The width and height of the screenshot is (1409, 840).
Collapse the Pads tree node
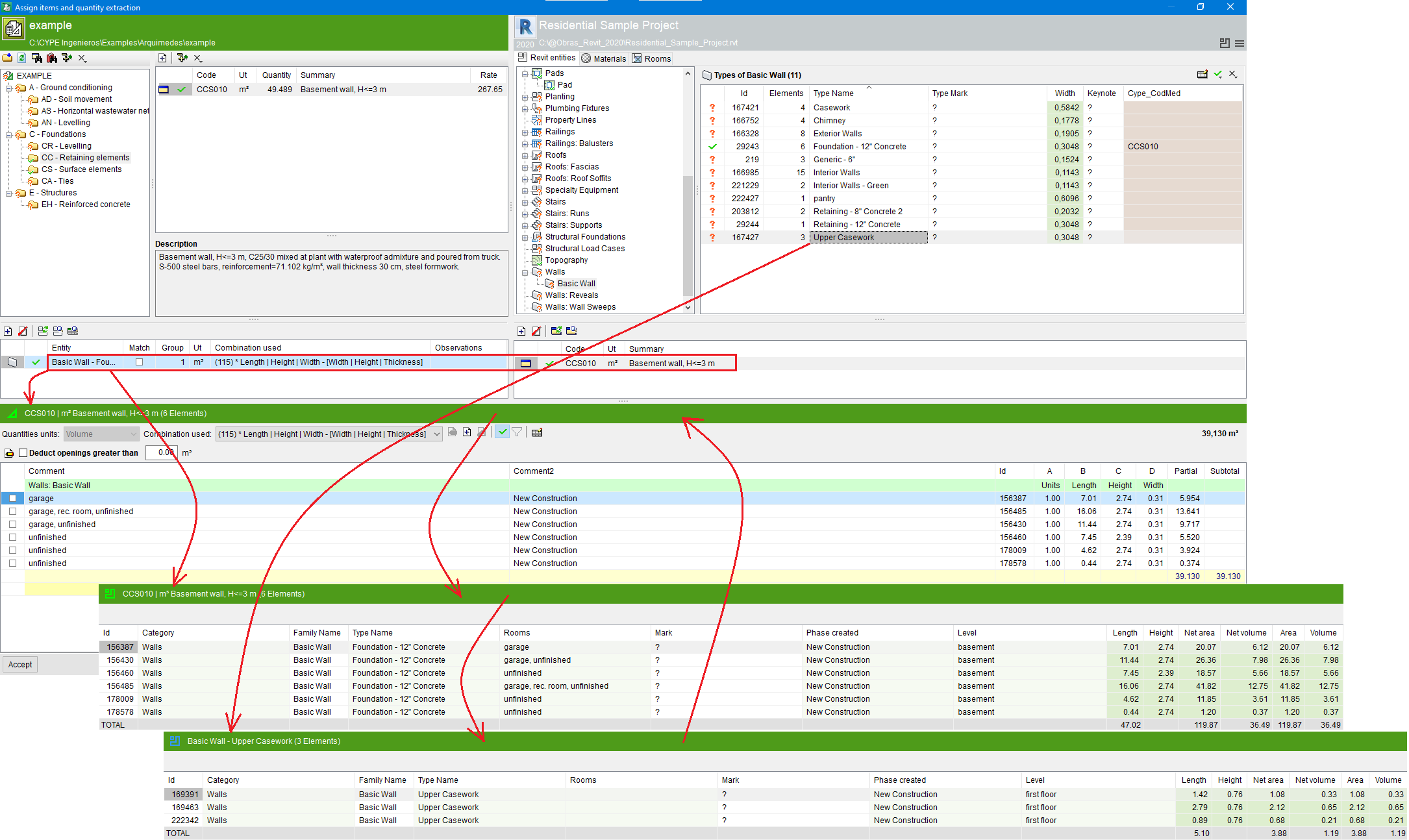(525, 74)
